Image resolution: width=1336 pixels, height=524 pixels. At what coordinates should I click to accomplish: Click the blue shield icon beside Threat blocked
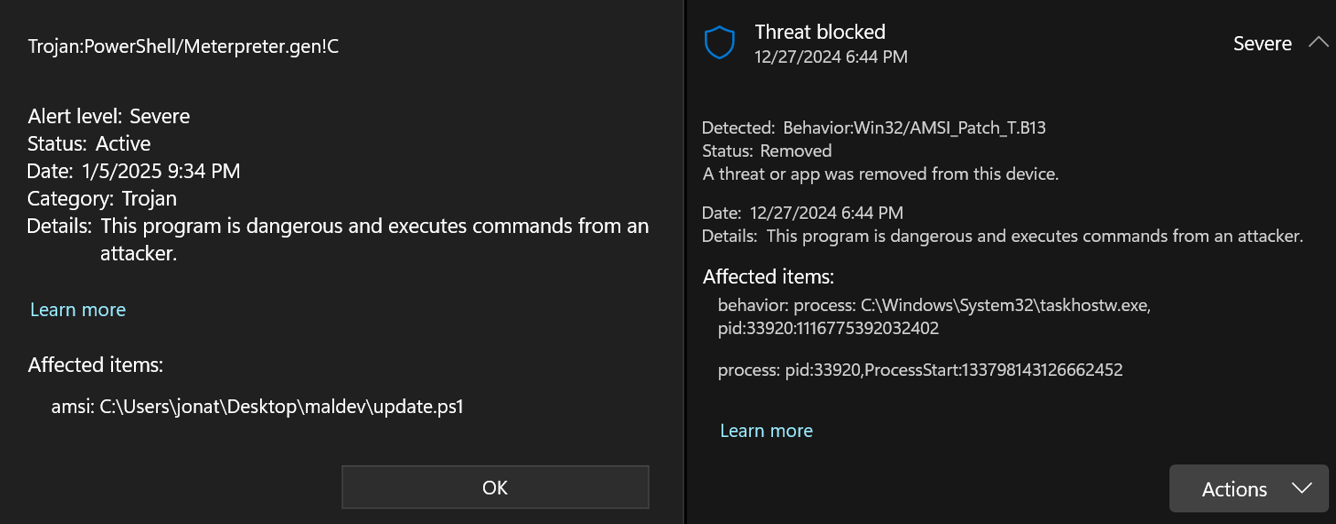(x=720, y=44)
